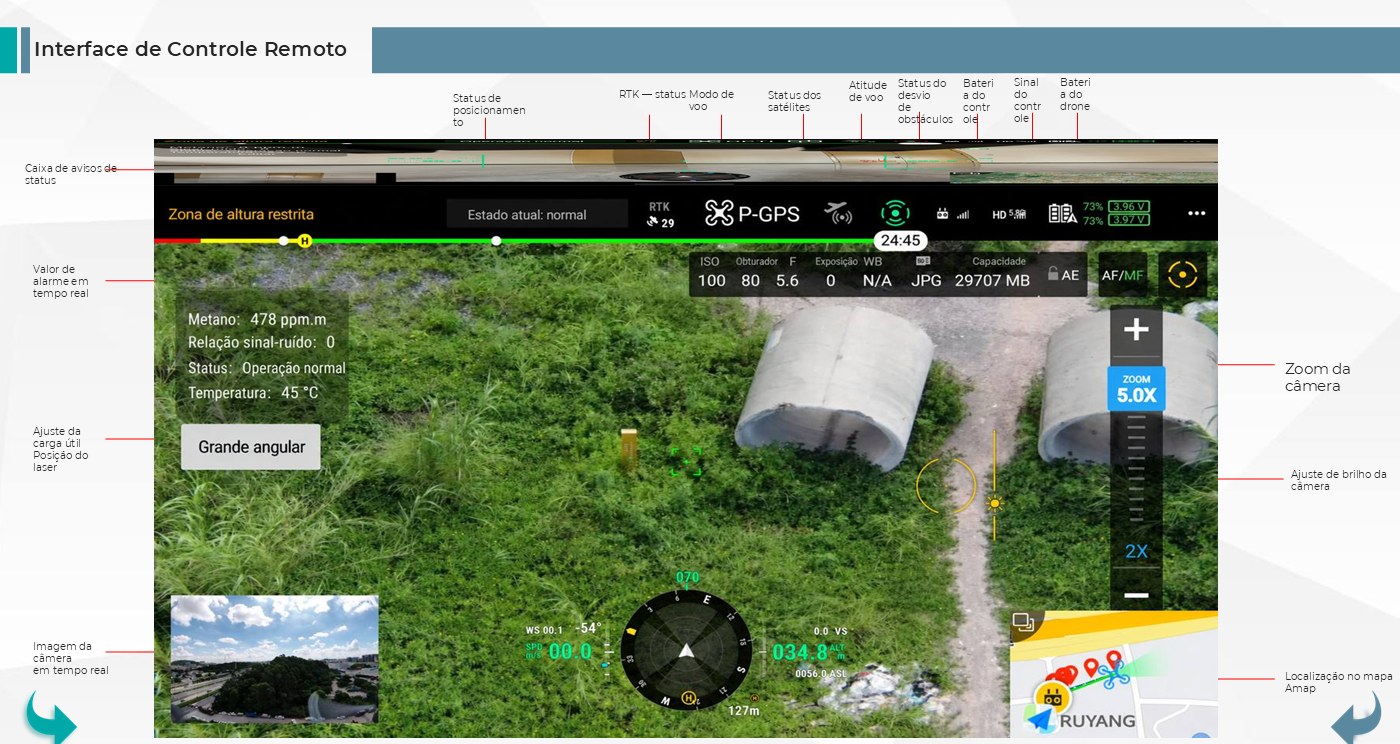This screenshot has width=1400, height=744.
Task: Select the 2X zoom preset
Action: (1136, 551)
